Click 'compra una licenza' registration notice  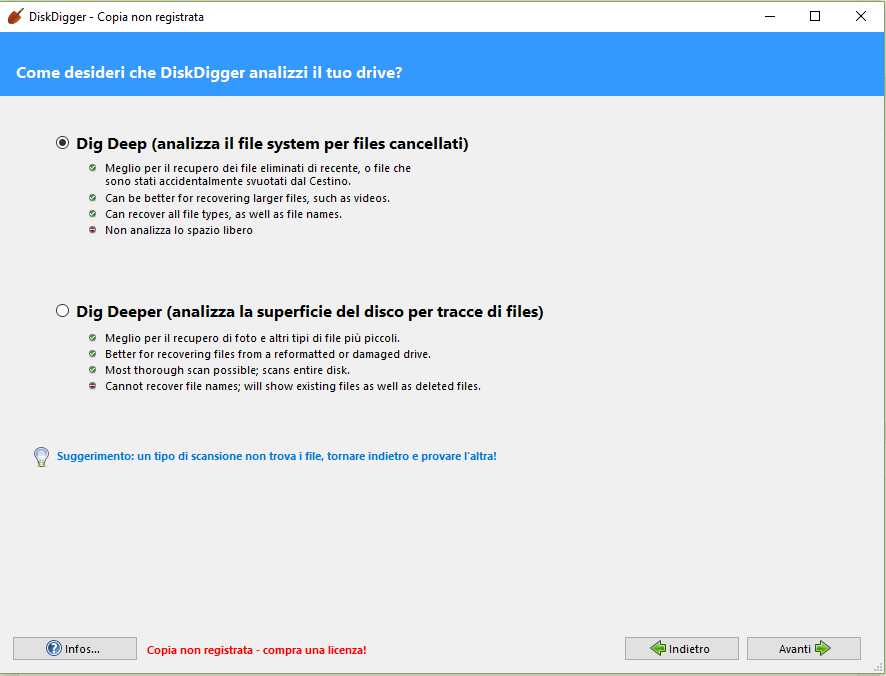(x=257, y=650)
